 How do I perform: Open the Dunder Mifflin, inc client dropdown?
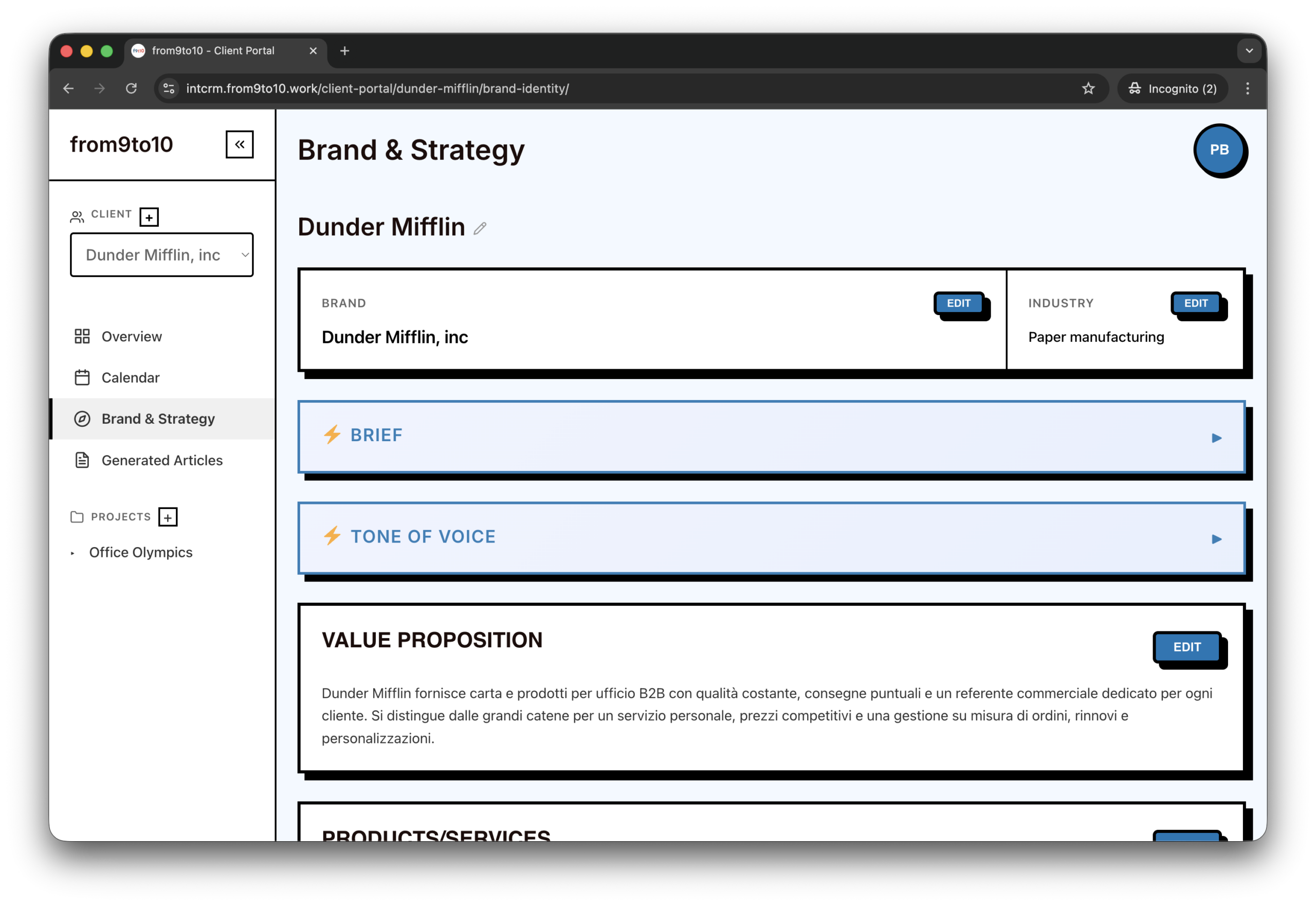tap(162, 255)
